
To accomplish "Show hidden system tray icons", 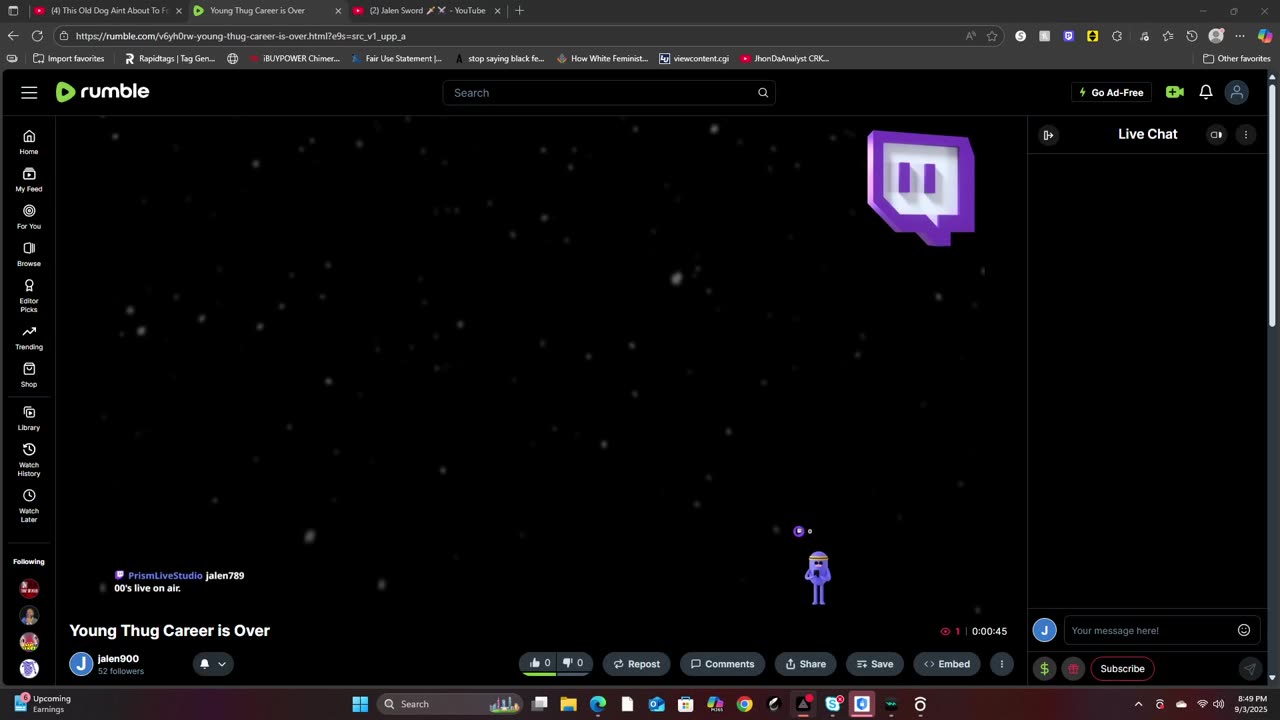I will [1138, 704].
